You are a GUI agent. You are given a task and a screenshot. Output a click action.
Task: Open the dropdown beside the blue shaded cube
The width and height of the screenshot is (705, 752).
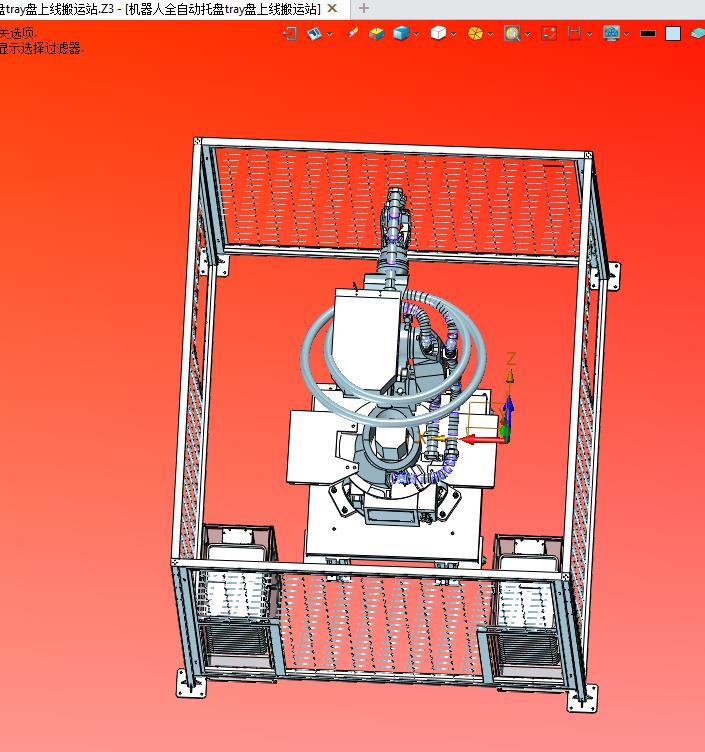(x=416, y=34)
